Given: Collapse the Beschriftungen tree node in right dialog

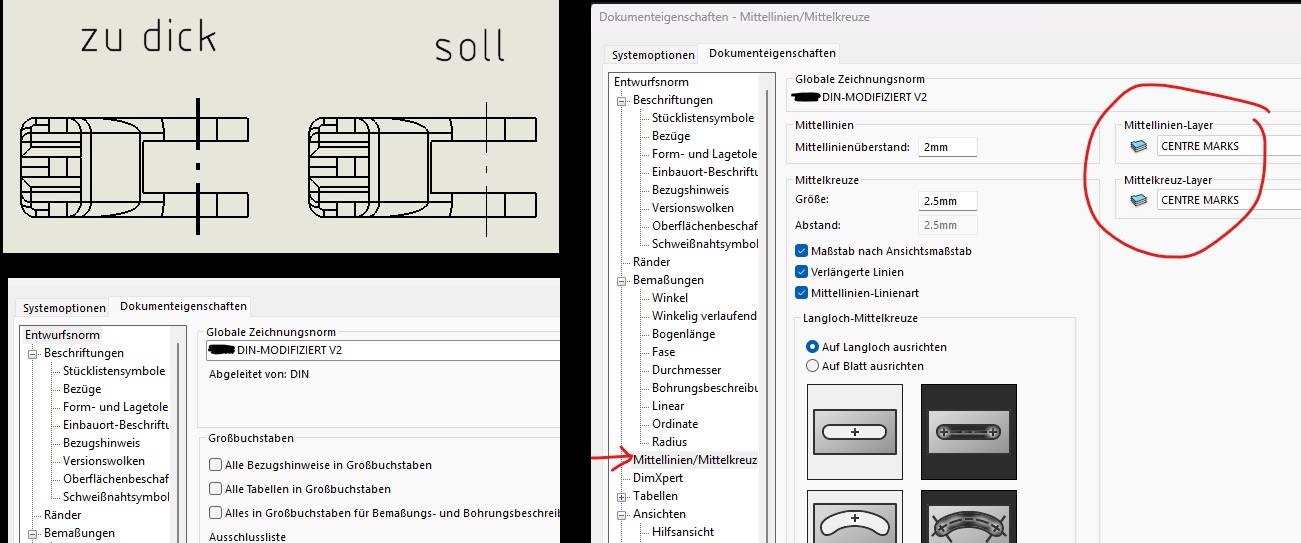Looking at the screenshot, I should (x=621, y=100).
